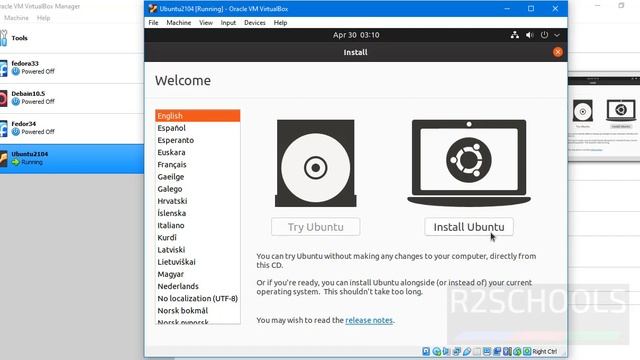640x360 pixels.
Task: Click the Try Ubuntu button
Action: coord(316,227)
